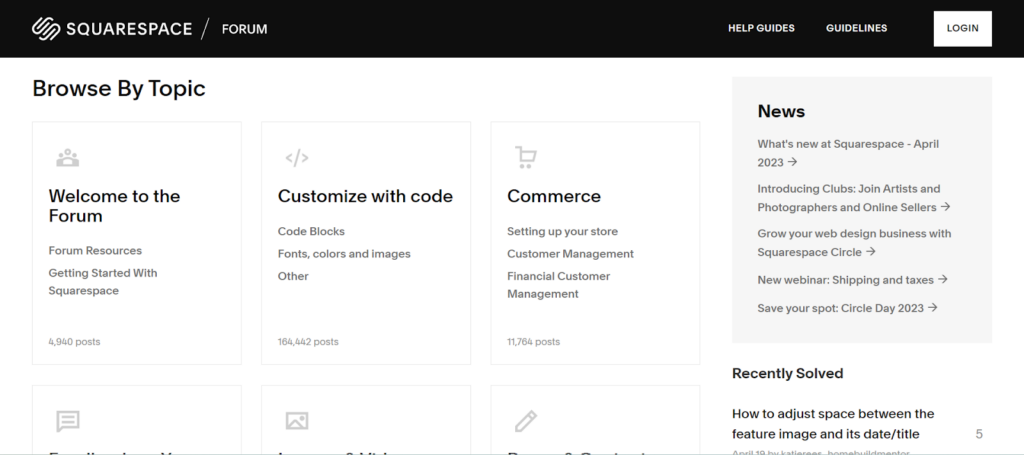Open Code Blocks subcategory

(x=311, y=232)
